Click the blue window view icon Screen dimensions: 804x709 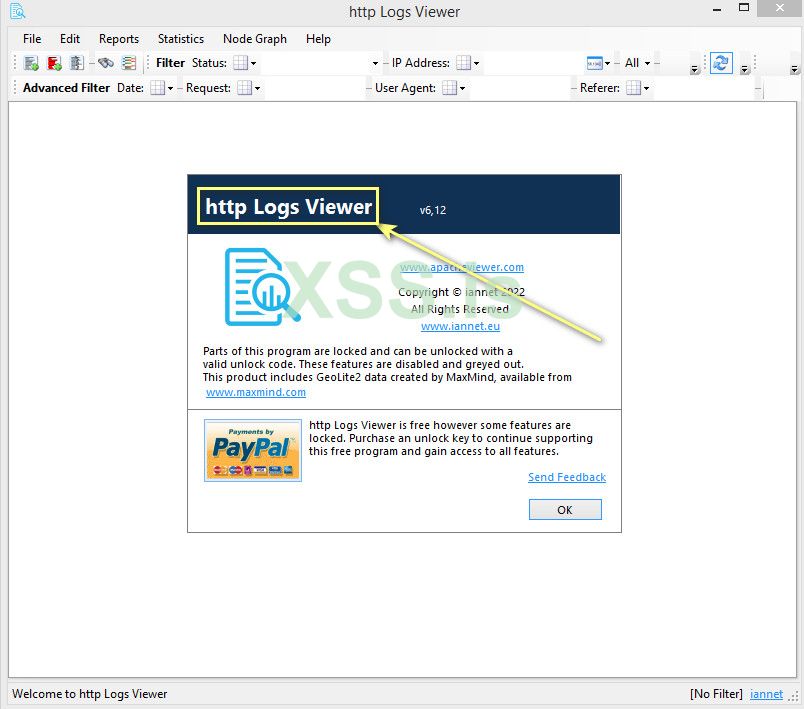[594, 63]
